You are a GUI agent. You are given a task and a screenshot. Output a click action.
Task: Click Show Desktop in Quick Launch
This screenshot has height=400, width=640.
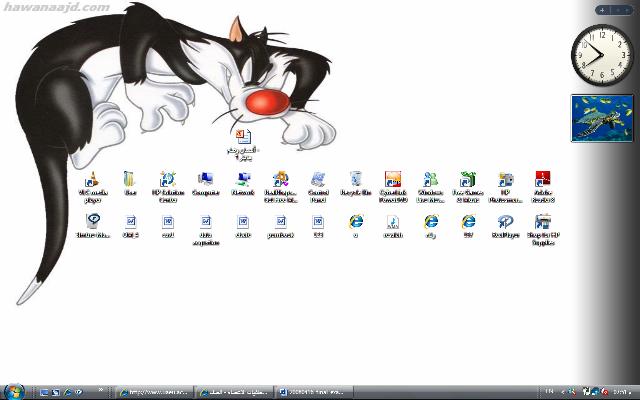point(44,393)
